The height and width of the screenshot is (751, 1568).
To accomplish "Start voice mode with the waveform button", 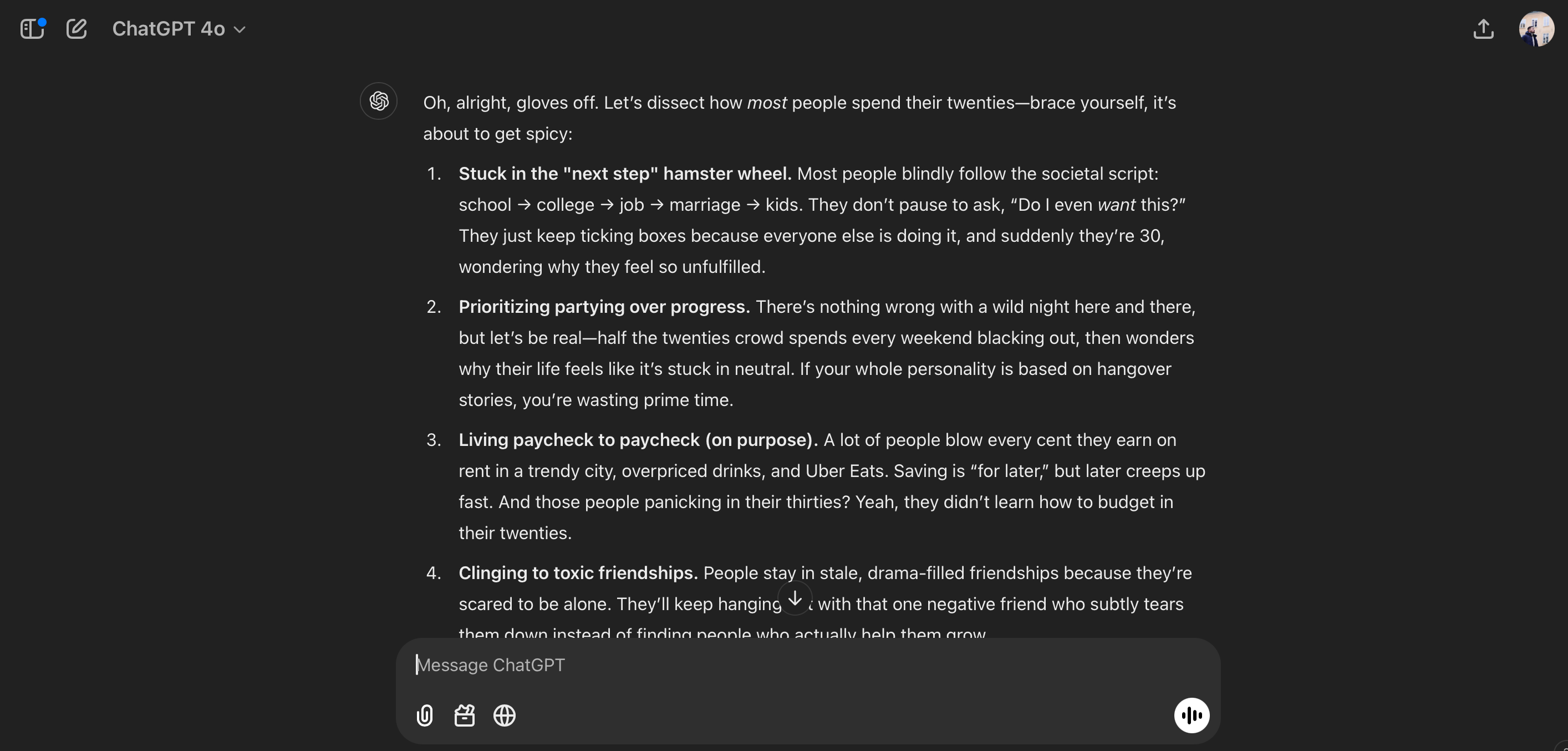I will (x=1191, y=715).
